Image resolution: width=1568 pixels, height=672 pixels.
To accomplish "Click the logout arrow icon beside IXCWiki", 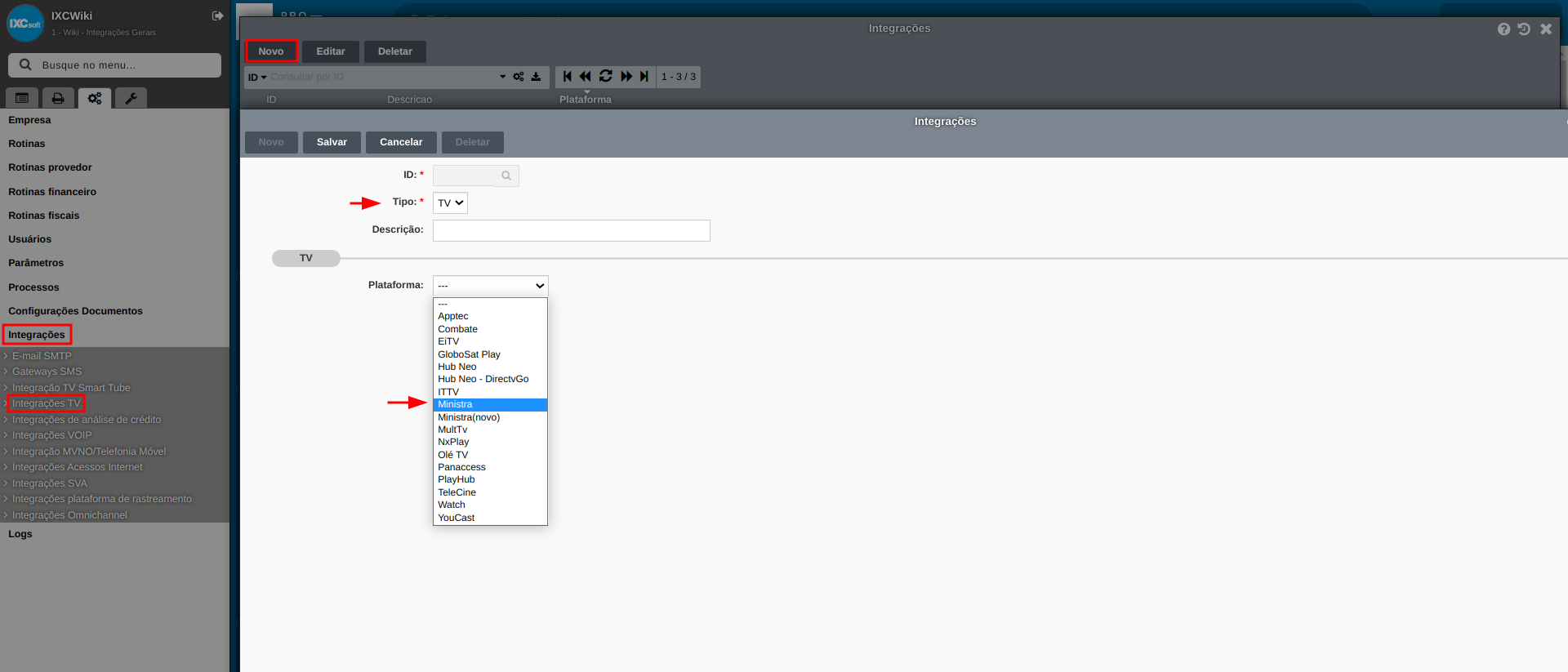I will [217, 16].
